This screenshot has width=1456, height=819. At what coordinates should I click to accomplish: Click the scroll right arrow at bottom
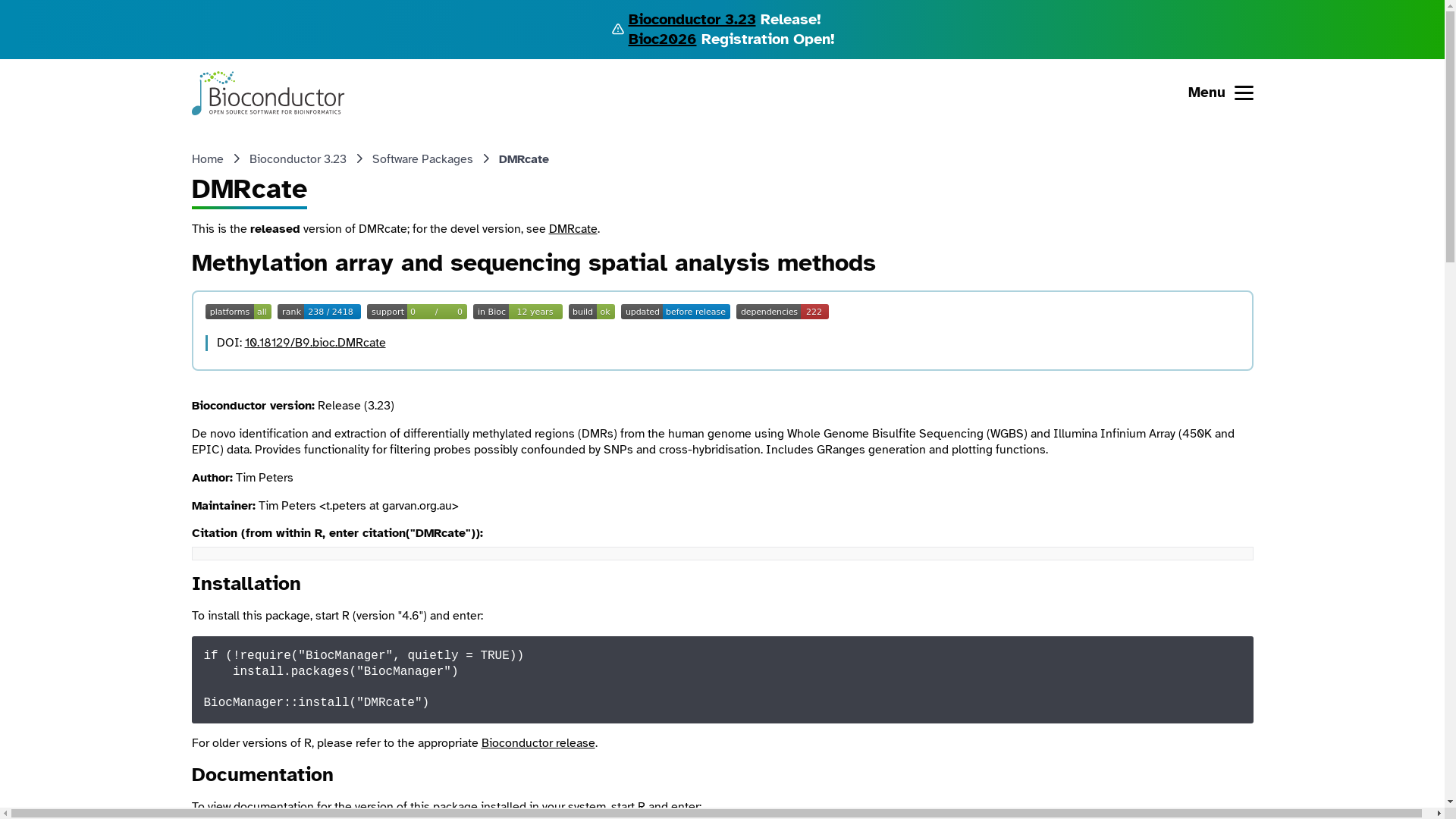(x=1439, y=814)
